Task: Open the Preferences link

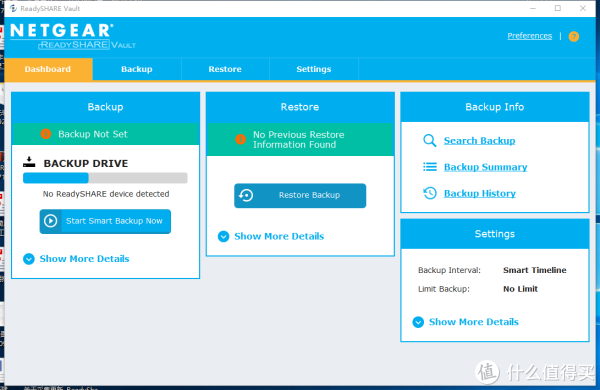Action: (530, 36)
